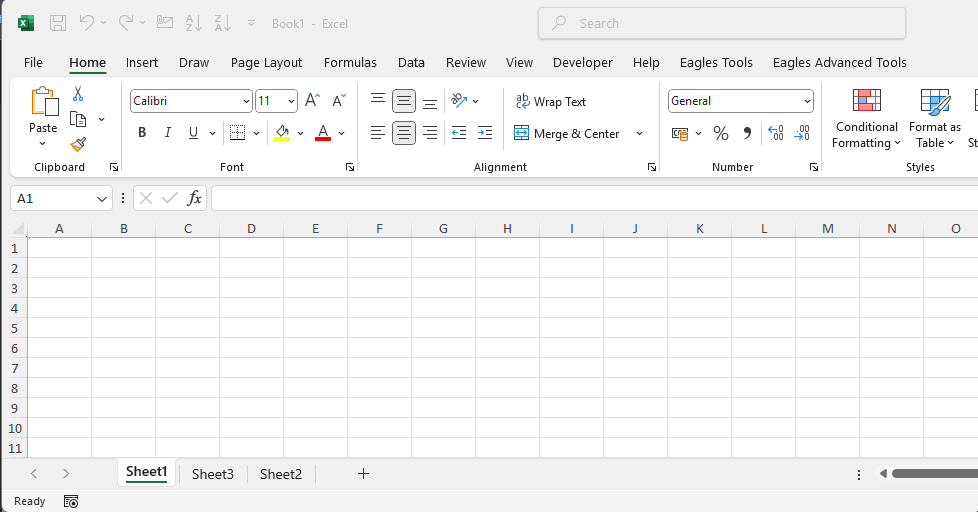Click the Undo arrow icon
This screenshot has width=978, height=512.
point(86,23)
